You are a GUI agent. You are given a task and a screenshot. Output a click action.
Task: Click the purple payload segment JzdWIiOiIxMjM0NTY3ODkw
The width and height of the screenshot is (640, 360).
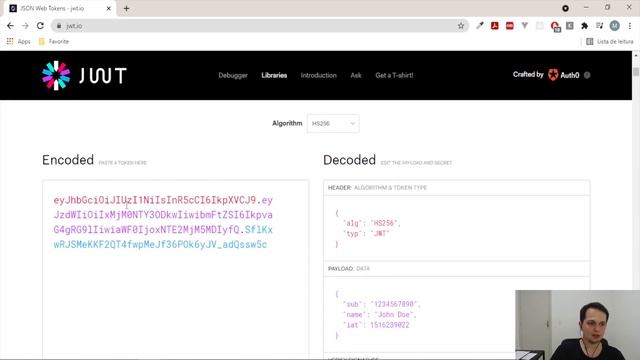click(x=162, y=215)
